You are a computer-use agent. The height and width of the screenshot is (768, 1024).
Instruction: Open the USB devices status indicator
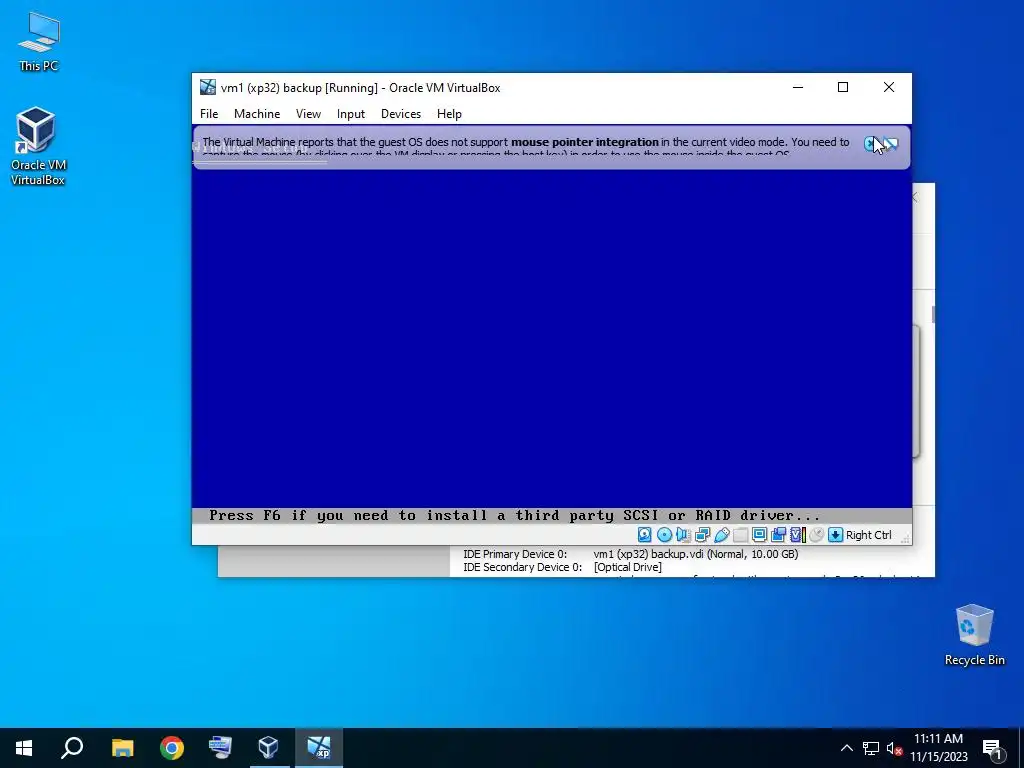(x=722, y=535)
